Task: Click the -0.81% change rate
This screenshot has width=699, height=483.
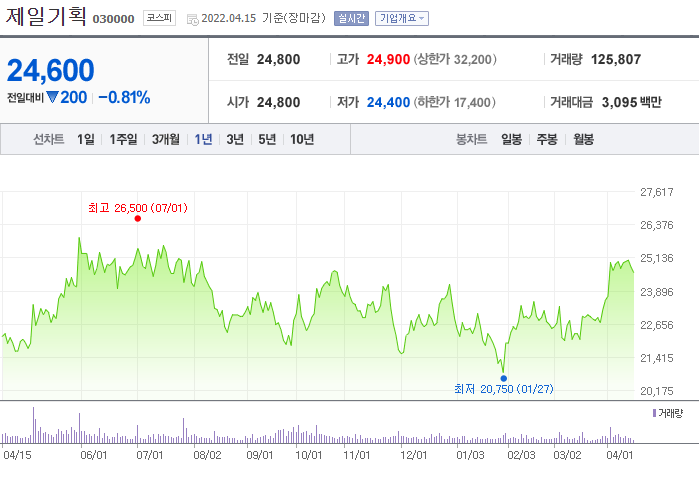Action: [x=124, y=97]
